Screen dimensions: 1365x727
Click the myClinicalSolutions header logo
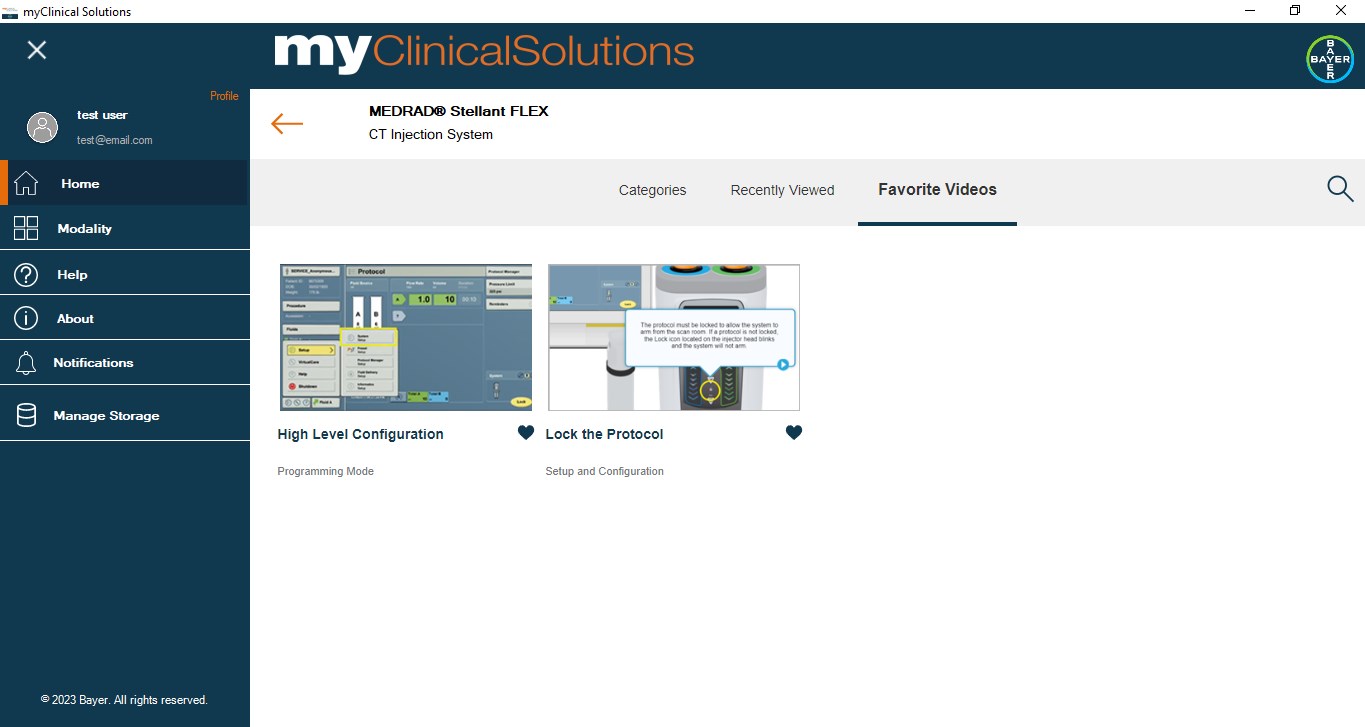coord(484,52)
